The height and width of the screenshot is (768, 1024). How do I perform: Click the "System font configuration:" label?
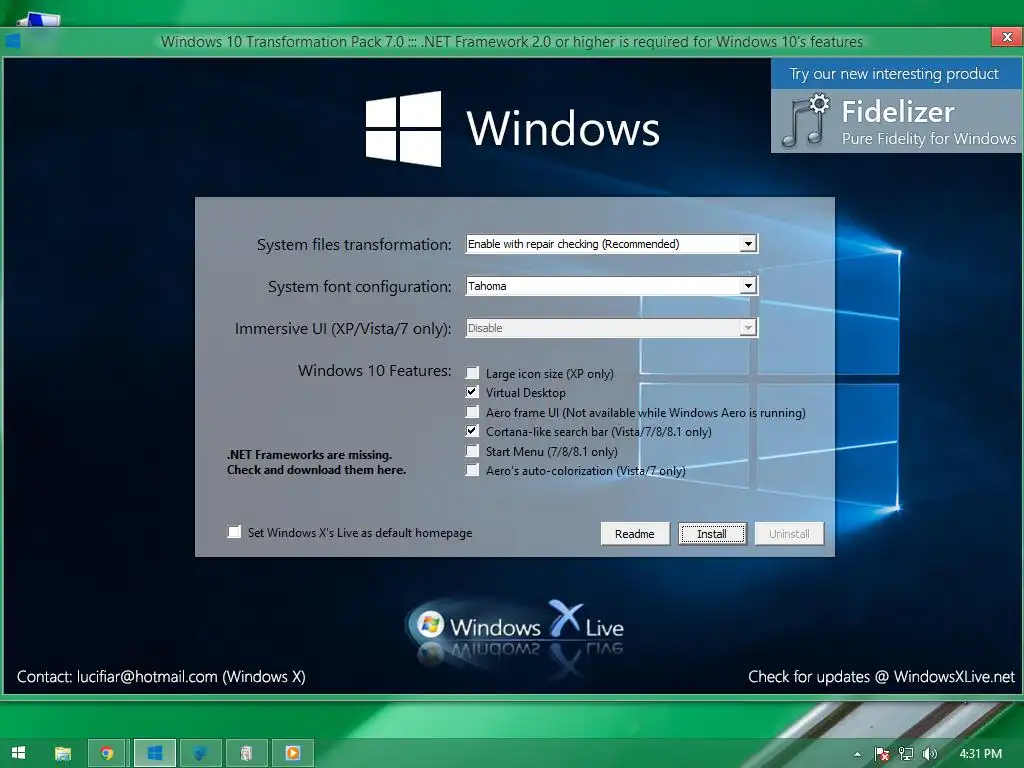pyautogui.click(x=359, y=287)
